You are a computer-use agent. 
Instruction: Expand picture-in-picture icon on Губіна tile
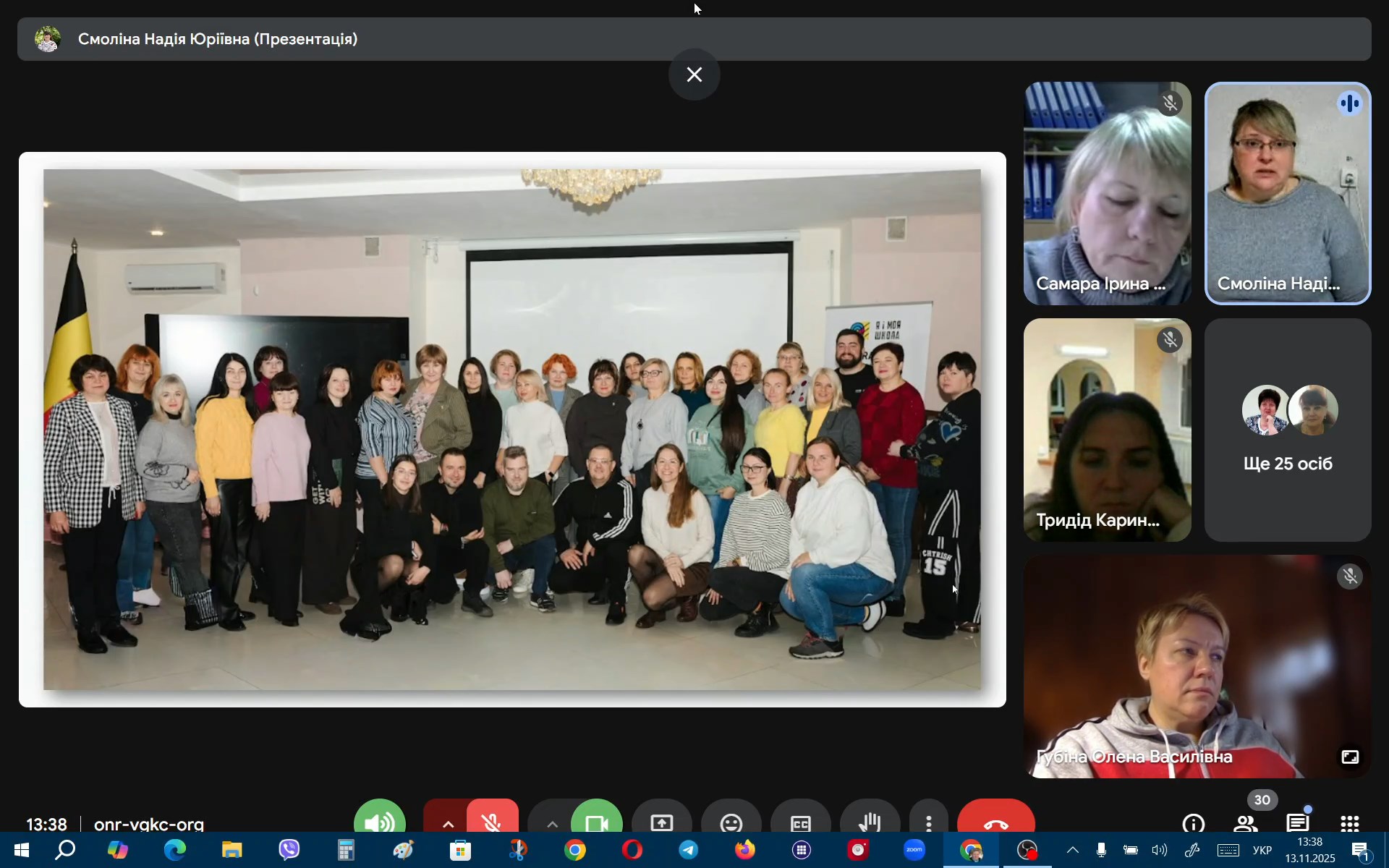pos(1350,757)
